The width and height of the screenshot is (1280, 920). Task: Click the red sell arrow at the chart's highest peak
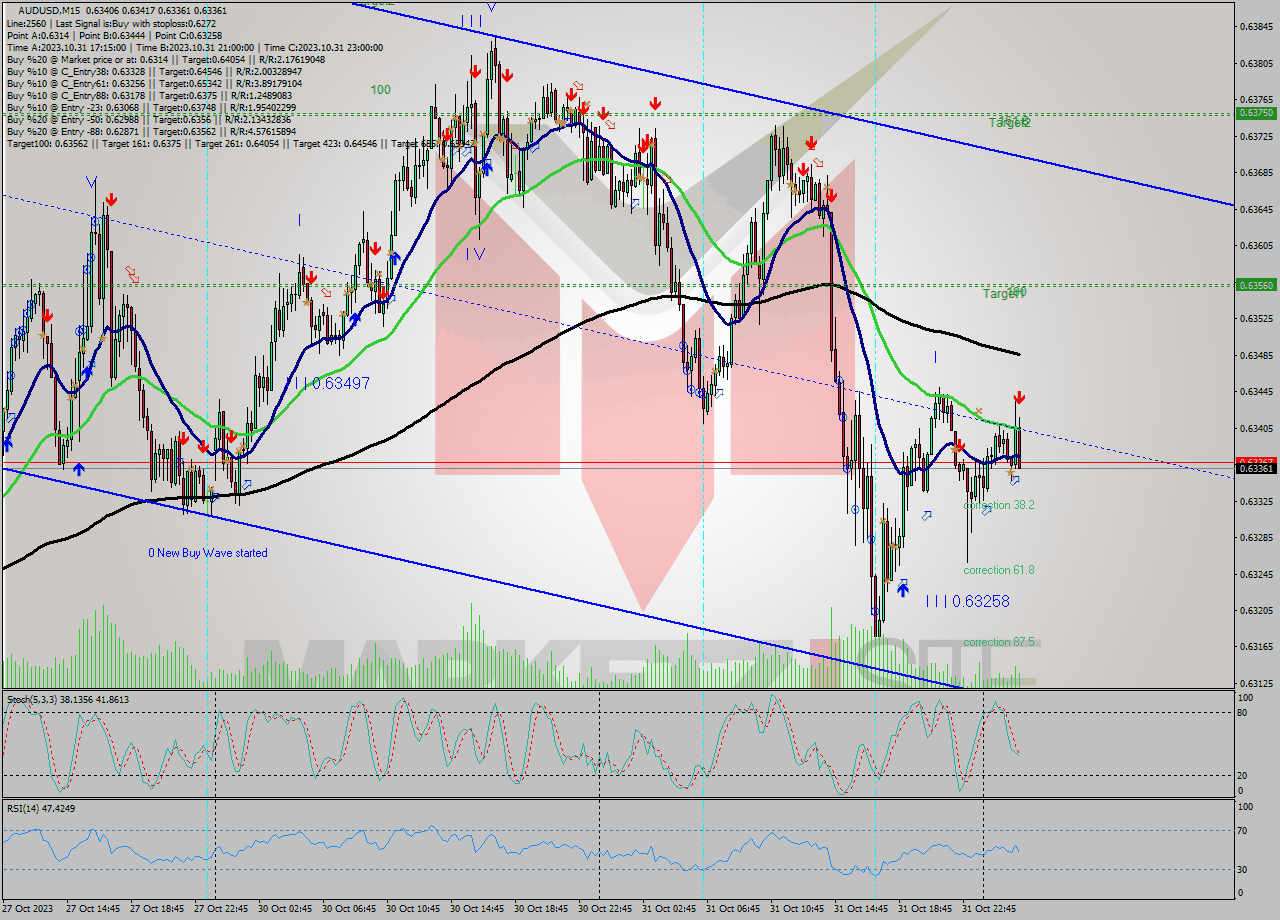click(507, 75)
